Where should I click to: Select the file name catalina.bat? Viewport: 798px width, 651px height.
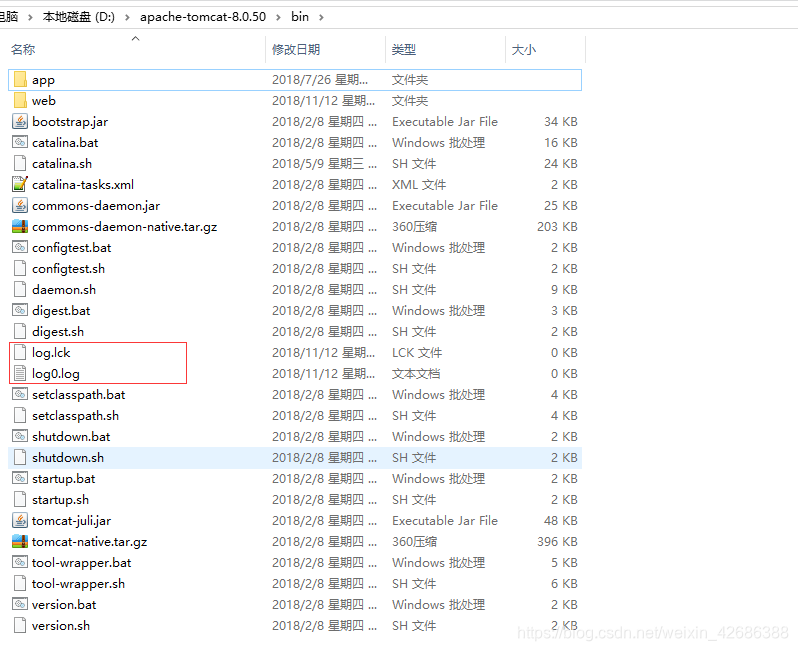(x=65, y=143)
